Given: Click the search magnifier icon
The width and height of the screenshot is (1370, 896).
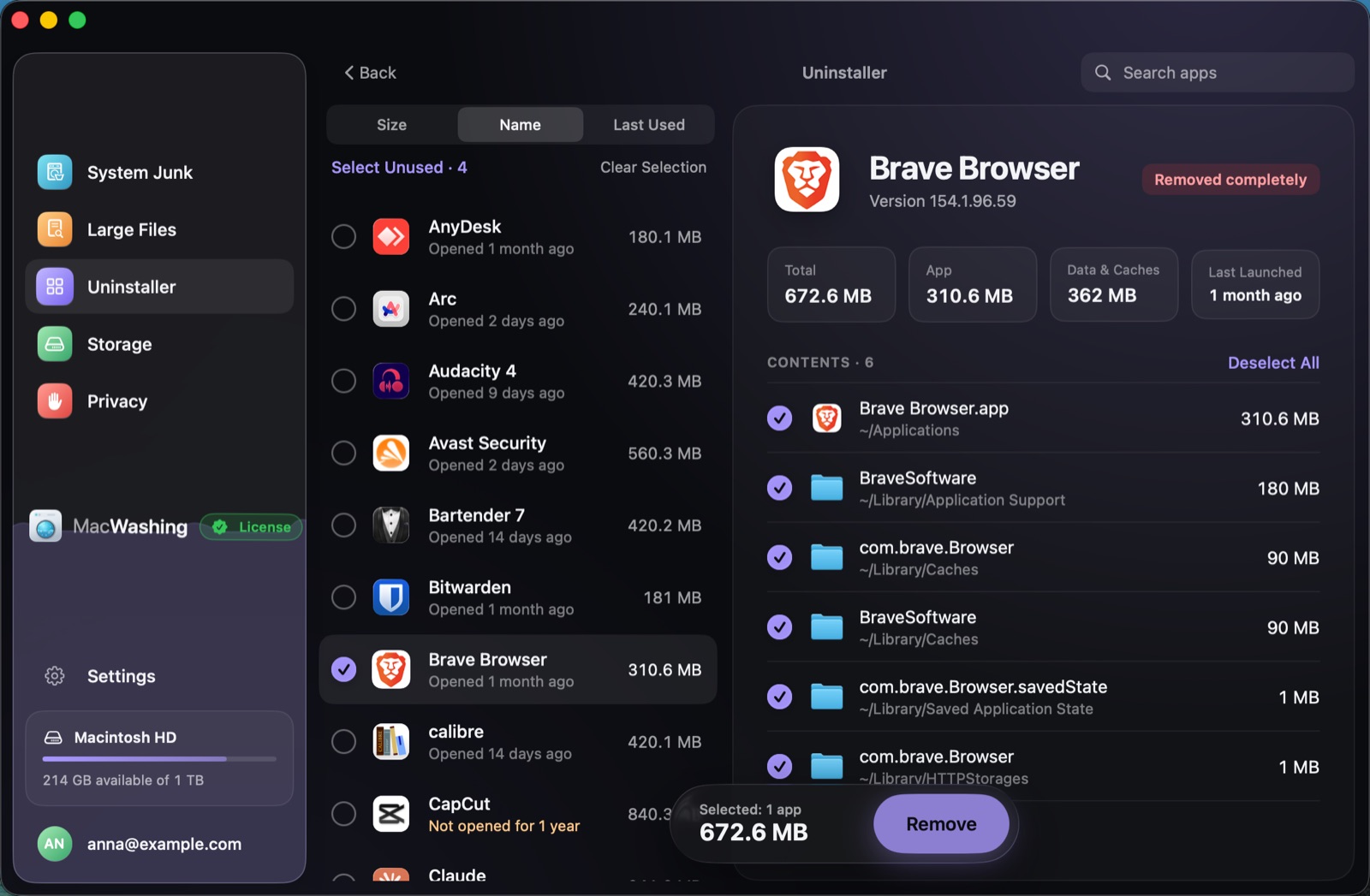Looking at the screenshot, I should point(1103,73).
